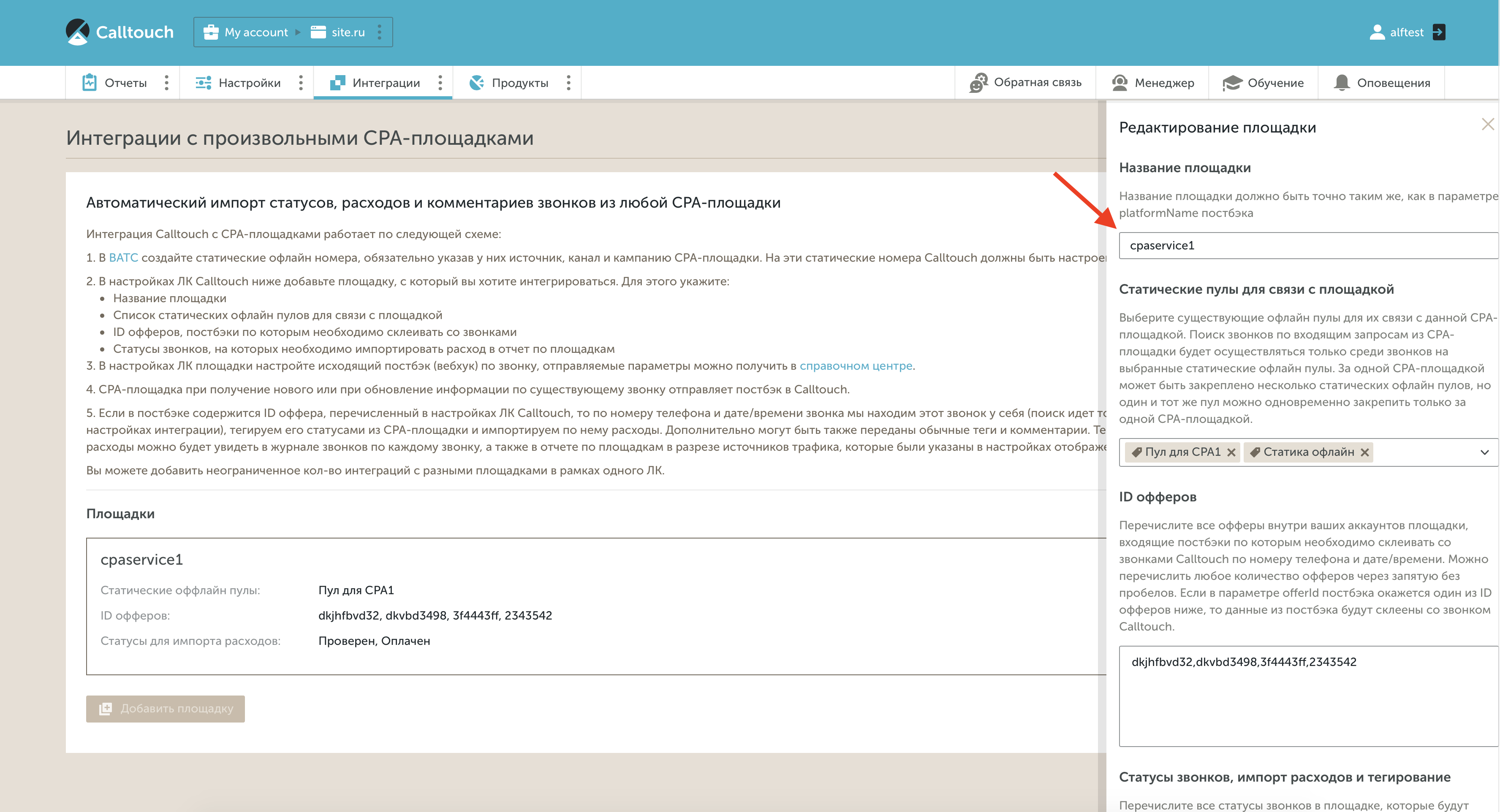Image resolution: width=1500 pixels, height=812 pixels.
Task: Open Менеджер support section
Action: click(x=1152, y=83)
